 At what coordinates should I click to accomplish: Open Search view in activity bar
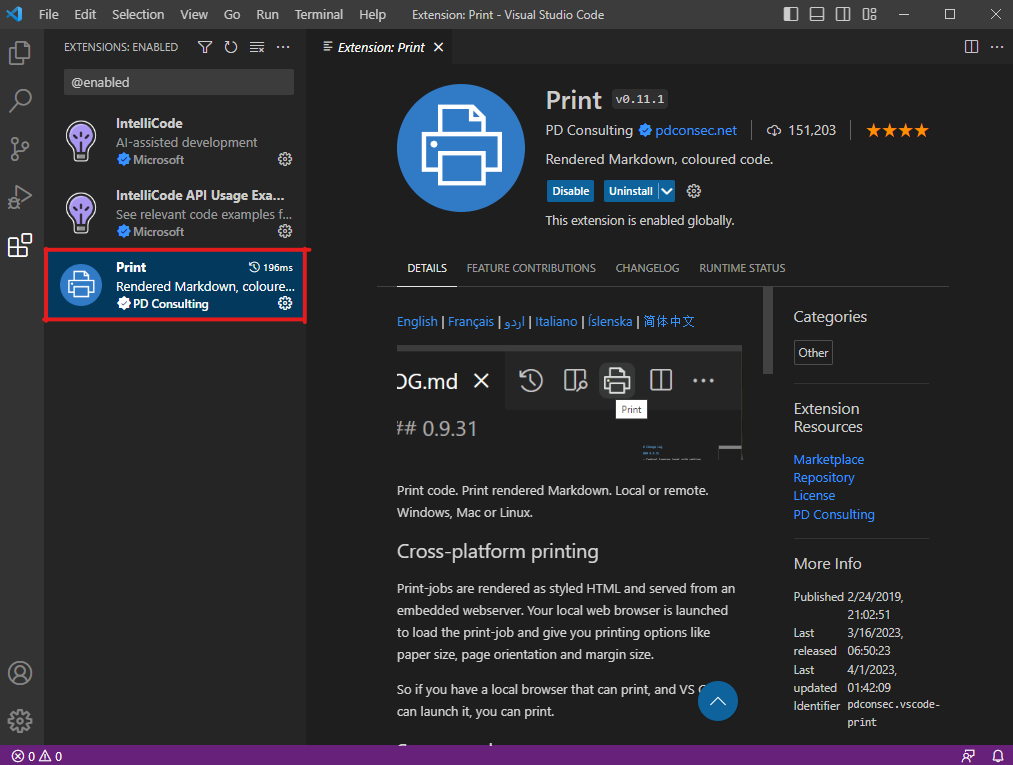(20, 101)
